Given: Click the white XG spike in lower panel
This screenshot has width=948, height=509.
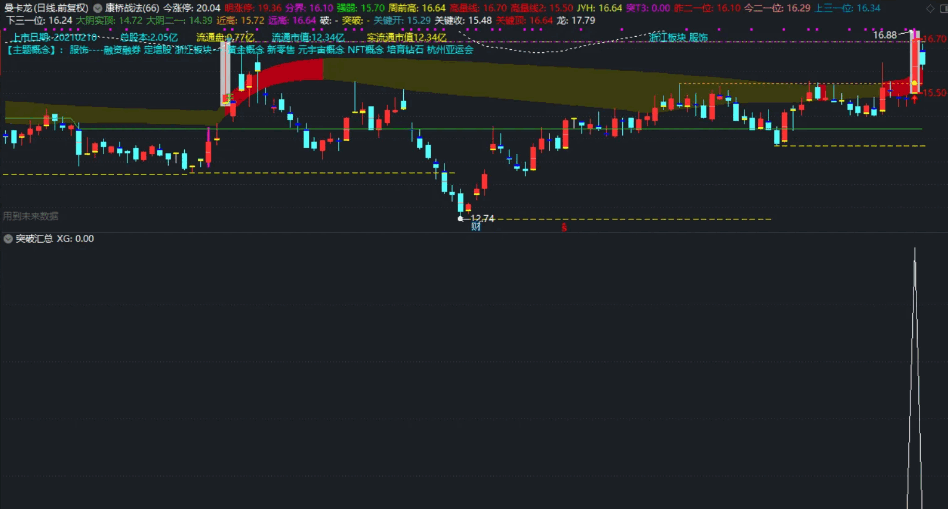Looking at the screenshot, I should coord(915,378).
